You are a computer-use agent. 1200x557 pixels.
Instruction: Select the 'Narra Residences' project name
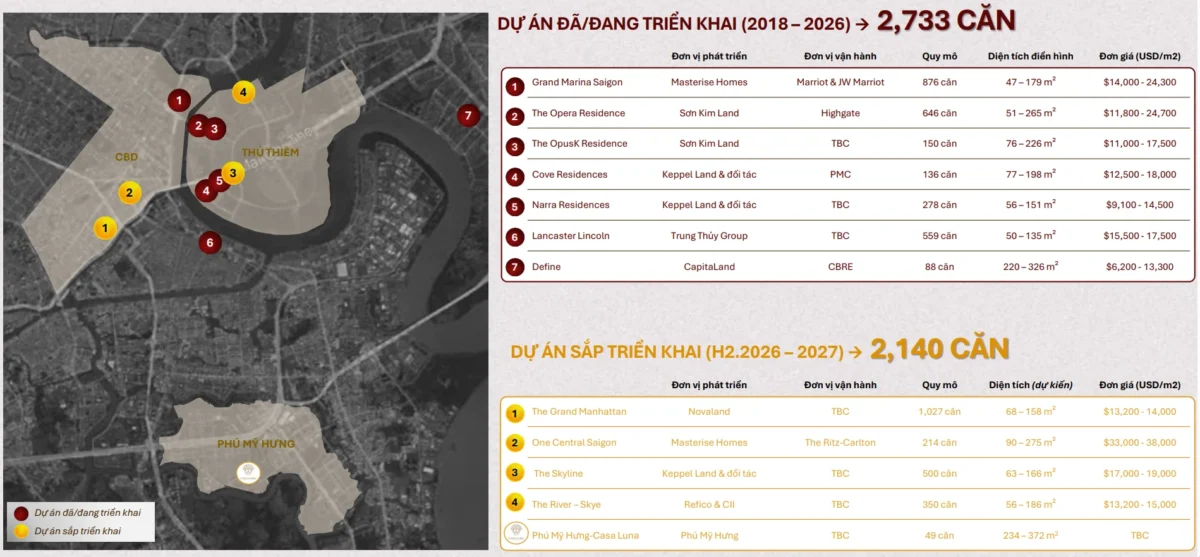[x=570, y=205]
